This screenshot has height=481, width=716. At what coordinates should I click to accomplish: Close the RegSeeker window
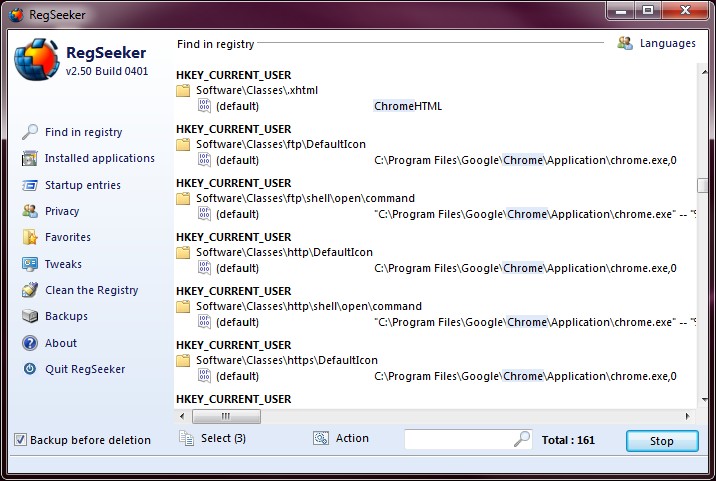click(685, 10)
